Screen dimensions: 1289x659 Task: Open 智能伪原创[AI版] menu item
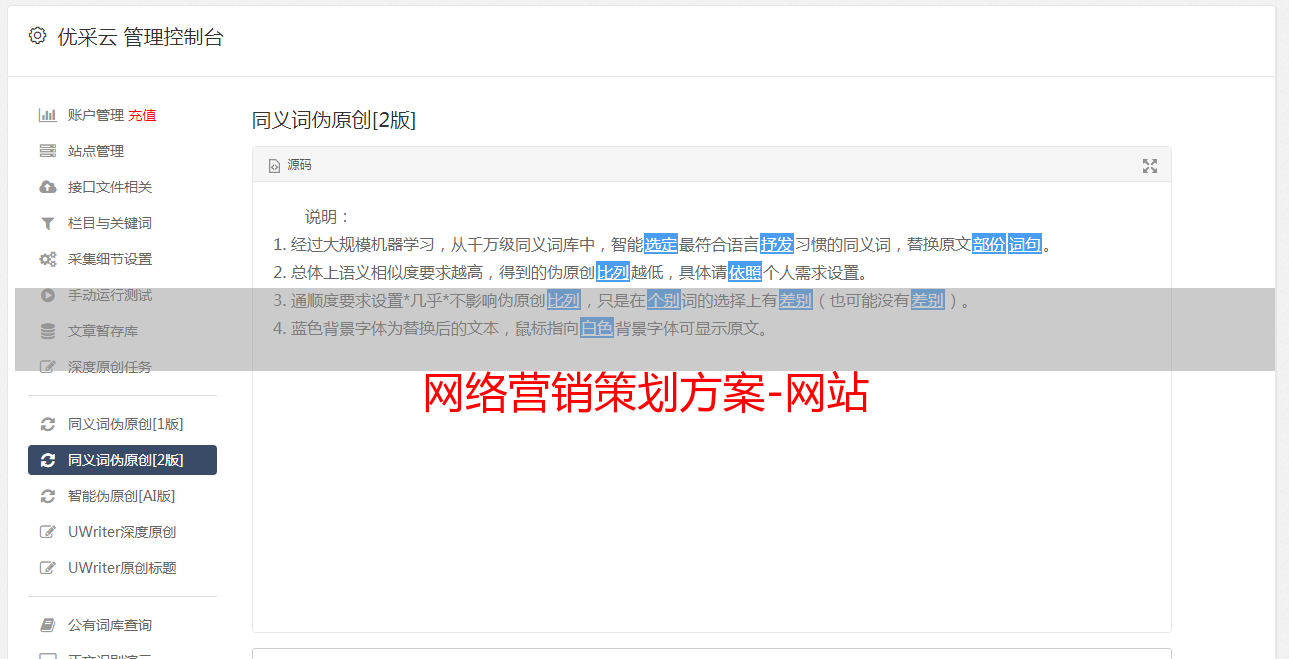point(122,496)
